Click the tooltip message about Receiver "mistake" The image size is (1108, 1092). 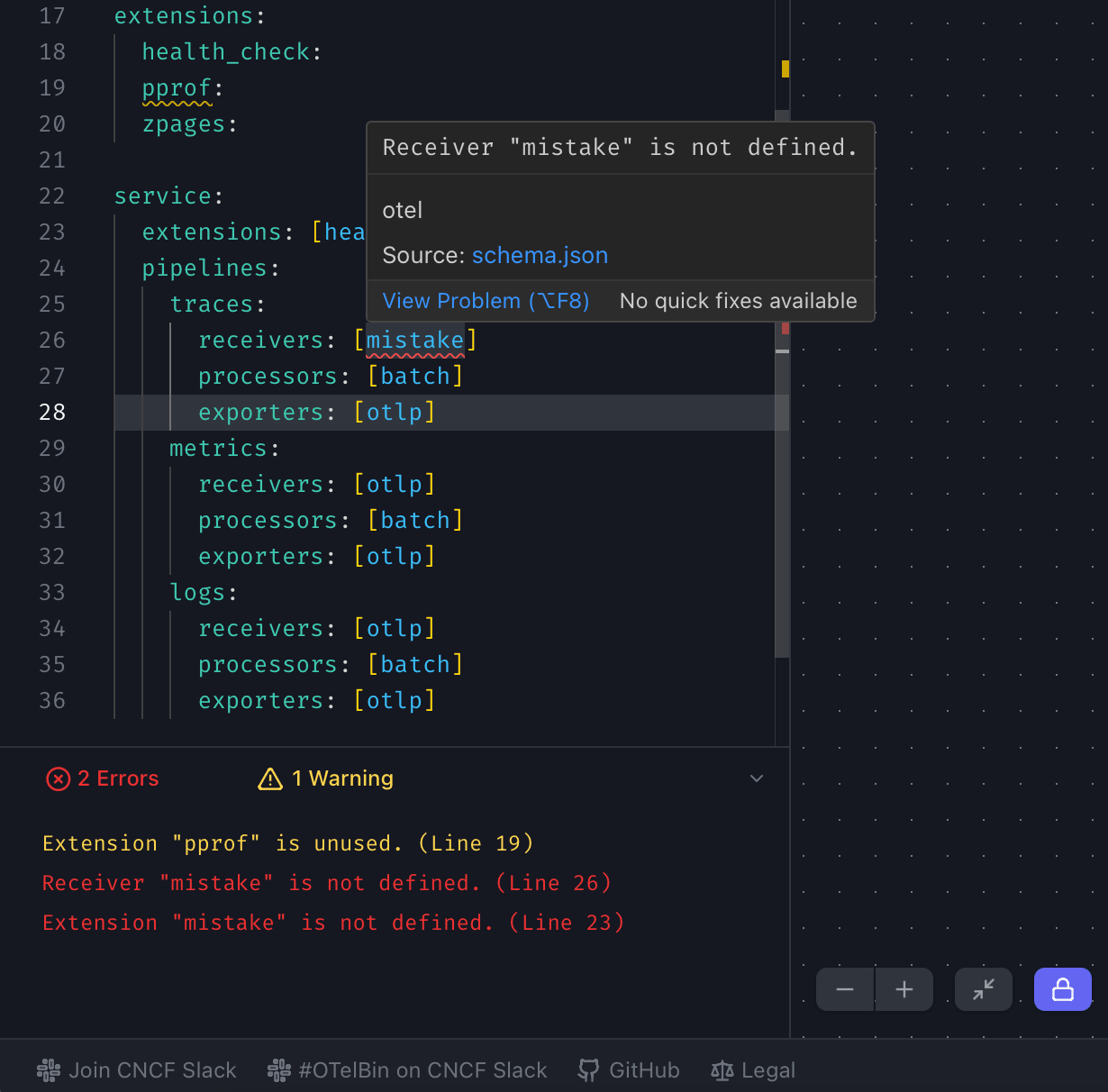[620, 147]
